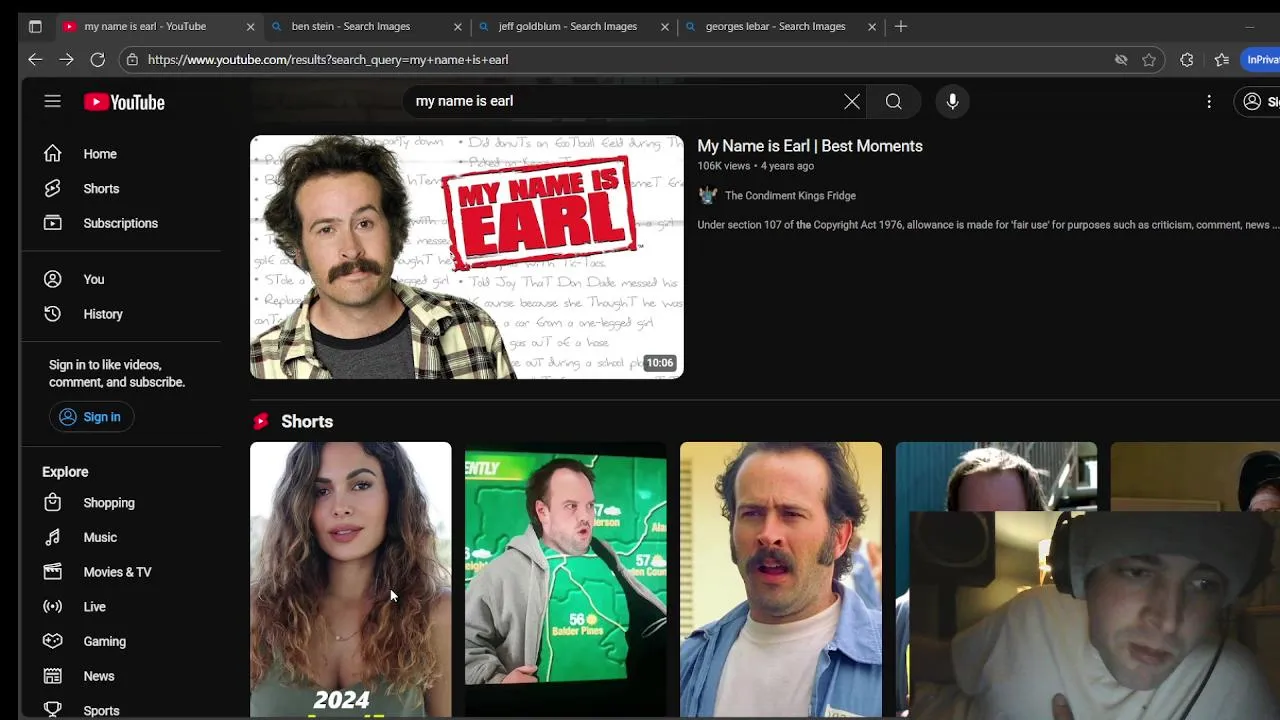The image size is (1280, 720).
Task: Reload the page with refresh icon
Action: [97, 60]
